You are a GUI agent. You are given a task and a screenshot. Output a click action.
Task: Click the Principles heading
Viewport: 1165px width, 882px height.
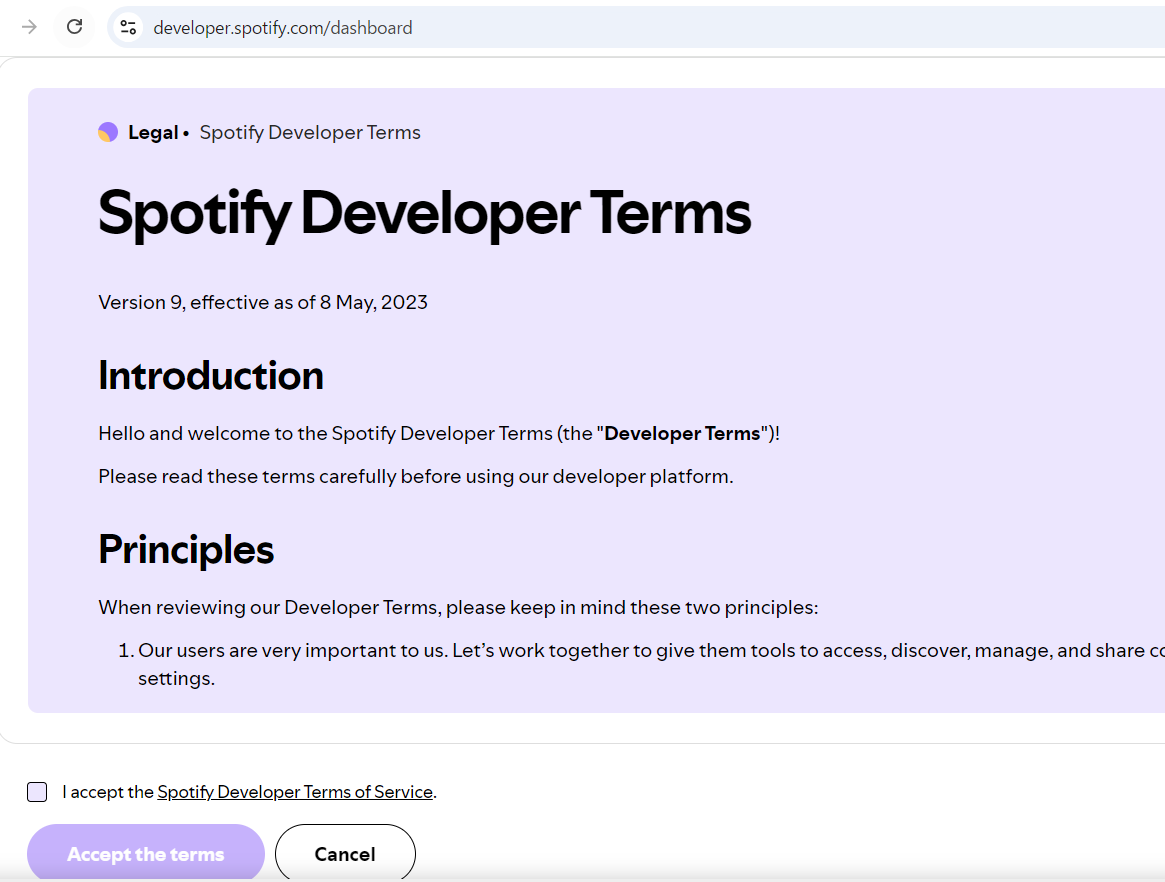tap(186, 550)
